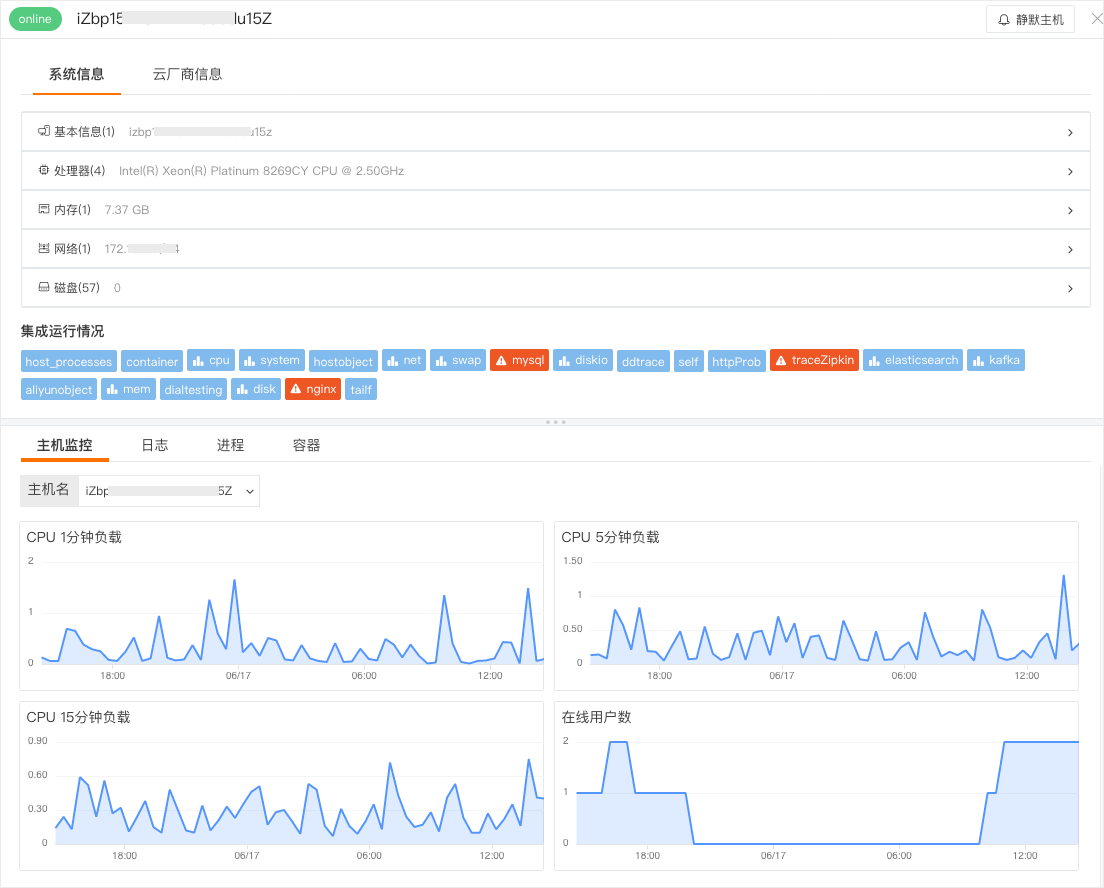Click the 磁盘 disk icon
The height and width of the screenshot is (888, 1104).
[x=44, y=287]
